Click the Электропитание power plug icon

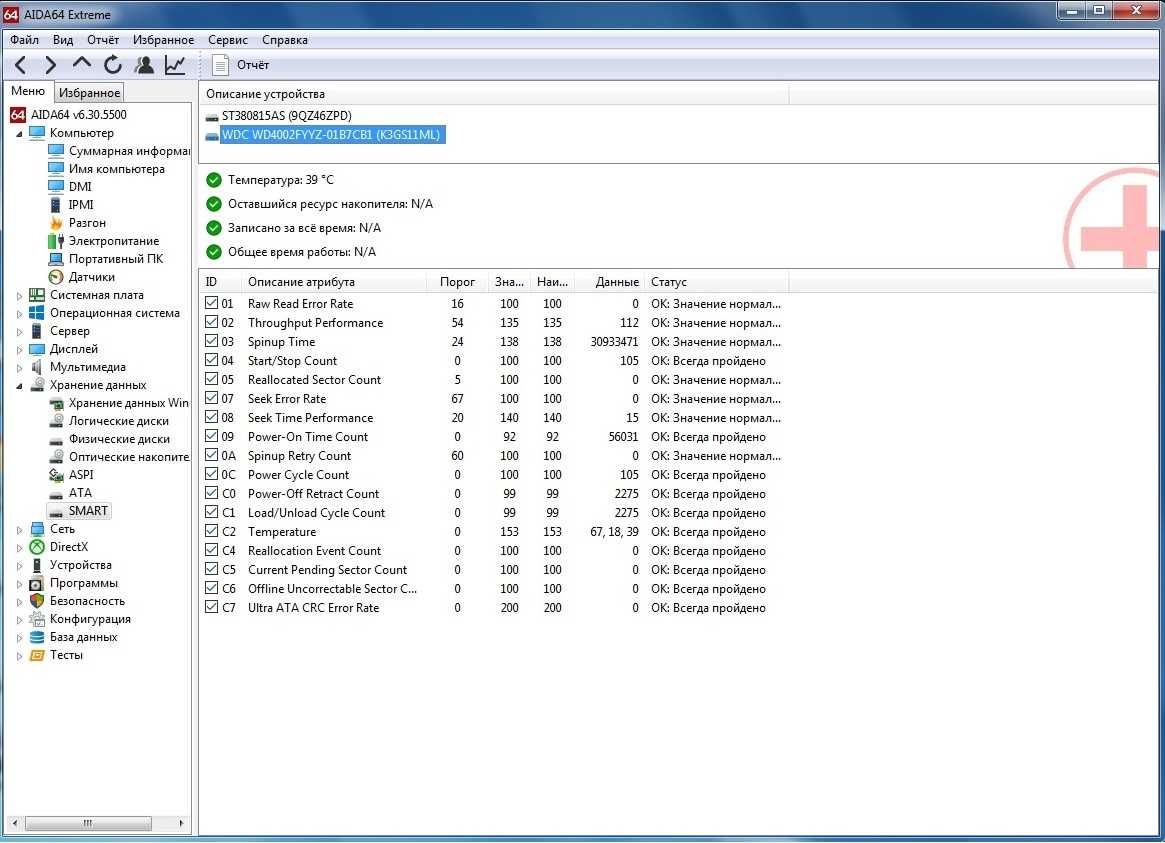tap(56, 241)
